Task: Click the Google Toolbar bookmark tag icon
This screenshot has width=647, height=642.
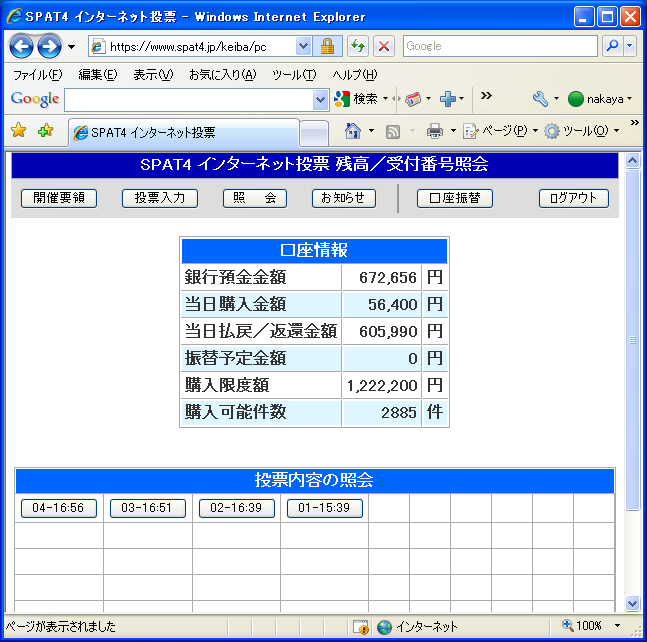Action: click(x=413, y=99)
